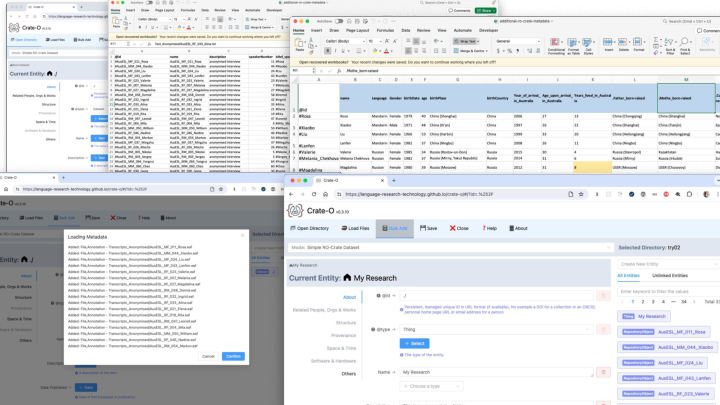The height and width of the screenshot is (405, 720).
Task: Open Help in bottom-right Crate-O toolbar
Action: coord(489,228)
